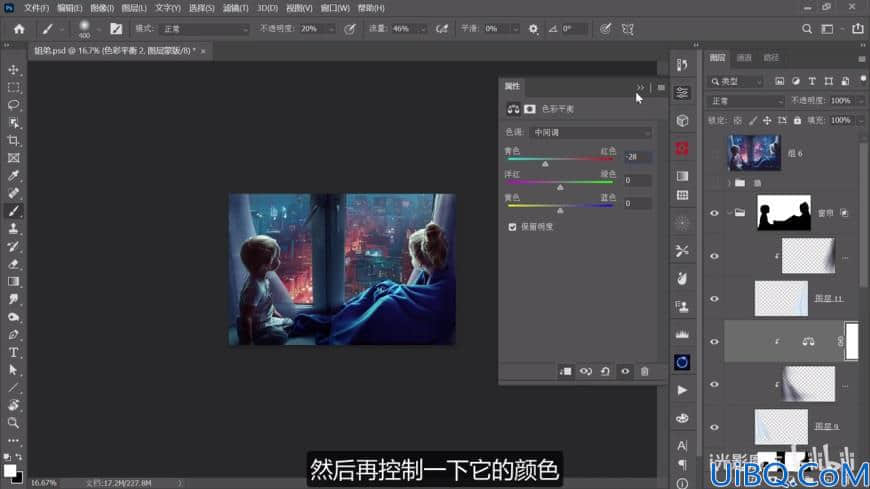
Task: Click view previous state icon in Properties
Action: coord(585,371)
